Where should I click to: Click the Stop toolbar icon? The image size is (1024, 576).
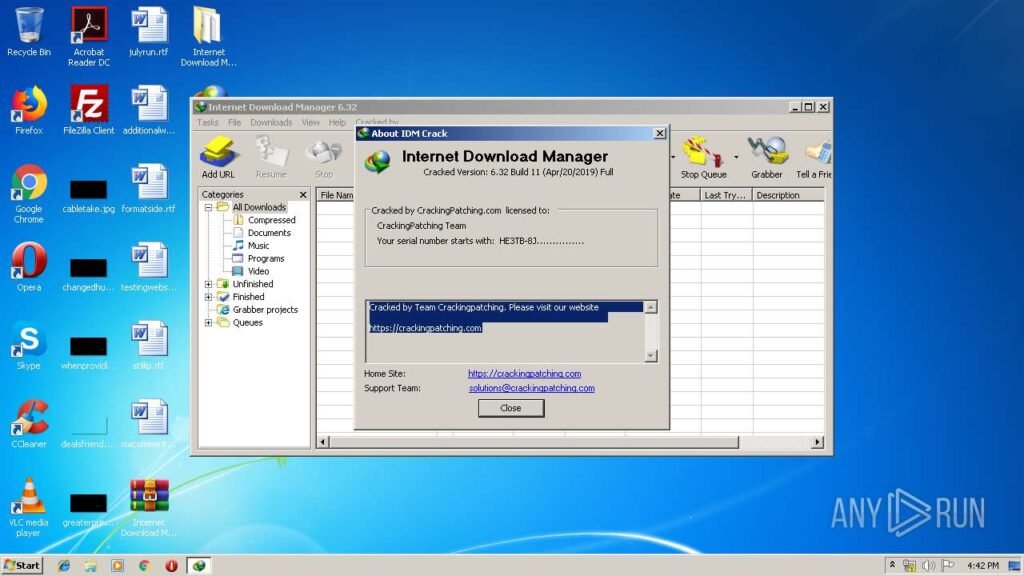(324, 157)
